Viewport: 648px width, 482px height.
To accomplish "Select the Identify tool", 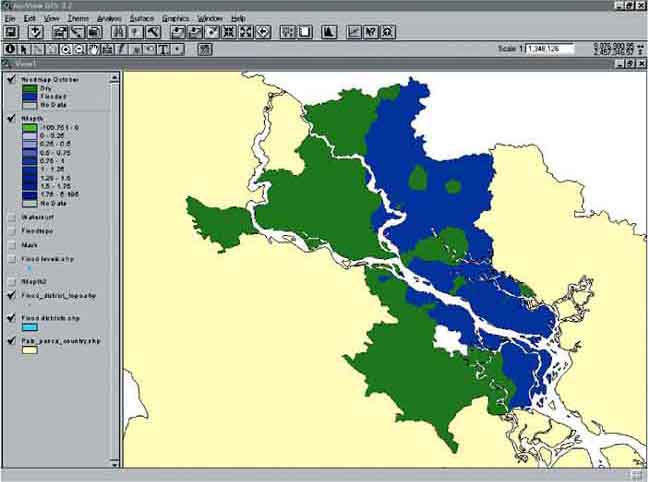I will (x=10, y=48).
